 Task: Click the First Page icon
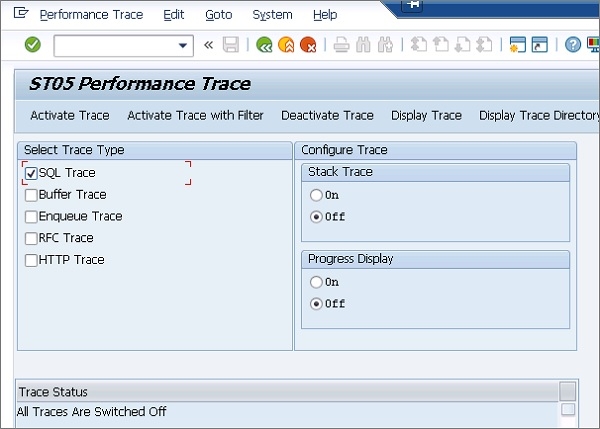[x=419, y=45]
